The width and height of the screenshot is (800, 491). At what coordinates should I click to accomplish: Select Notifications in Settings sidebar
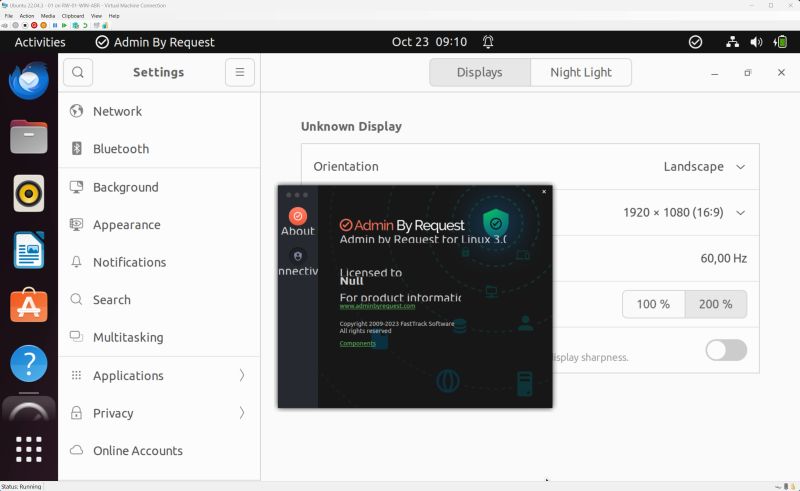[x=159, y=262]
